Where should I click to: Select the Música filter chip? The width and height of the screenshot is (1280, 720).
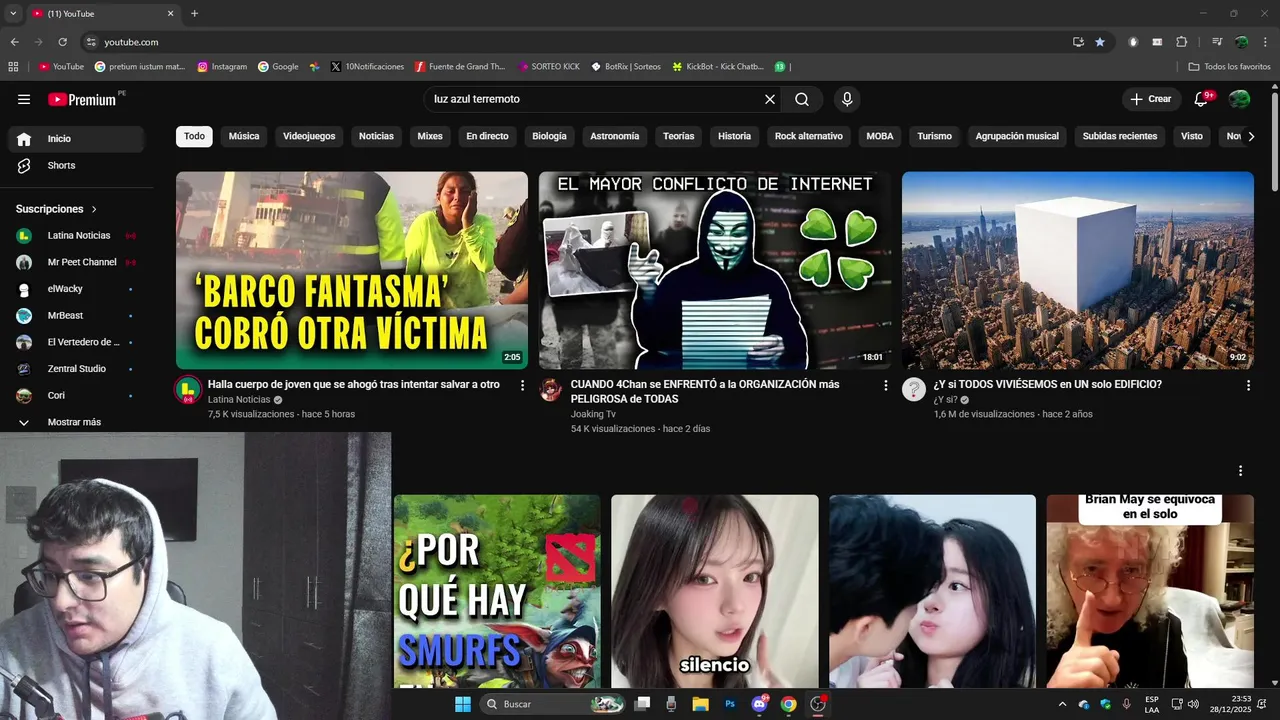(244, 136)
